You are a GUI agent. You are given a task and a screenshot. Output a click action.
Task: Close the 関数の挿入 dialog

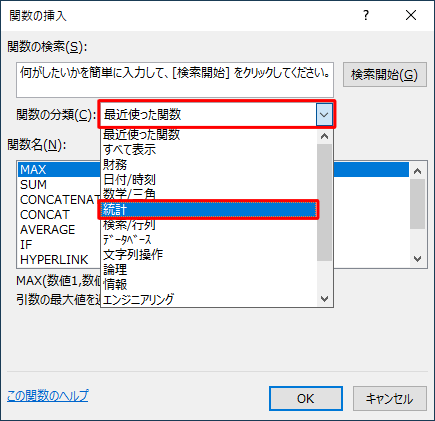(411, 15)
